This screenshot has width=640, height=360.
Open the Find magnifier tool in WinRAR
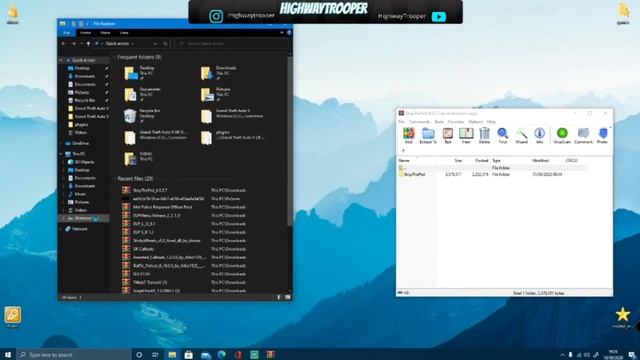click(502, 136)
